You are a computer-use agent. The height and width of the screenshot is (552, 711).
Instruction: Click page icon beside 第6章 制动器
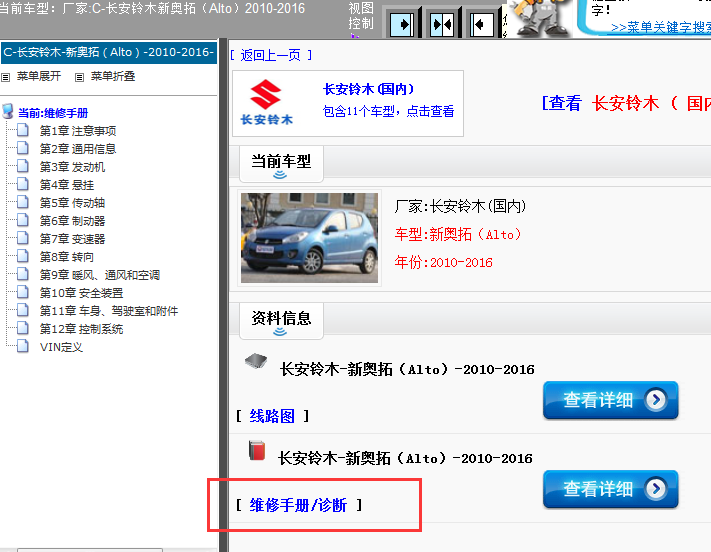click(x=23, y=220)
